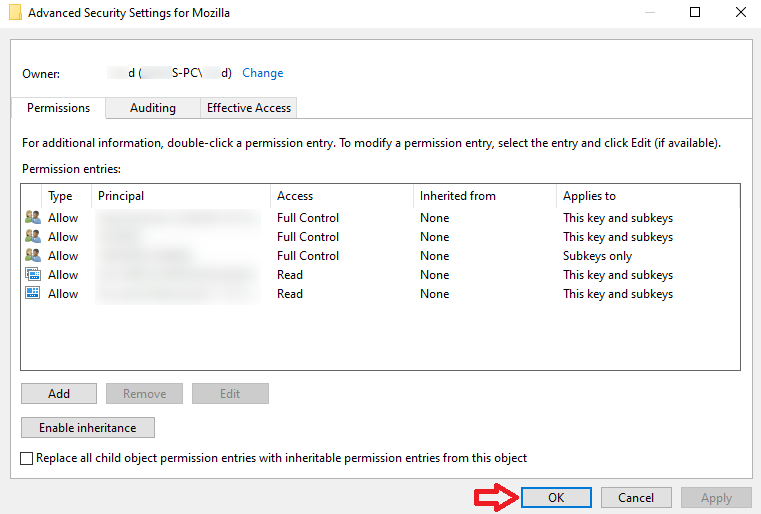Screen dimensions: 761x514
Task: Sort entries by the Type column header
Action: click(61, 196)
